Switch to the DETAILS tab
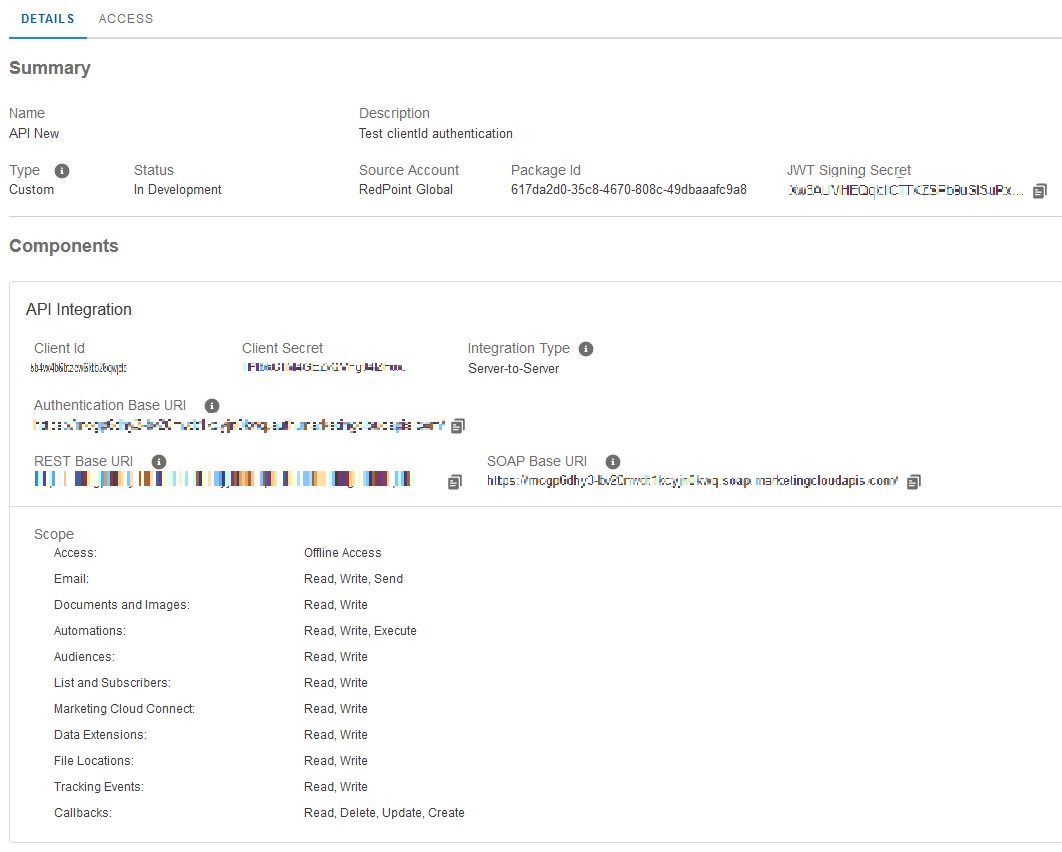1062x852 pixels. [x=47, y=19]
